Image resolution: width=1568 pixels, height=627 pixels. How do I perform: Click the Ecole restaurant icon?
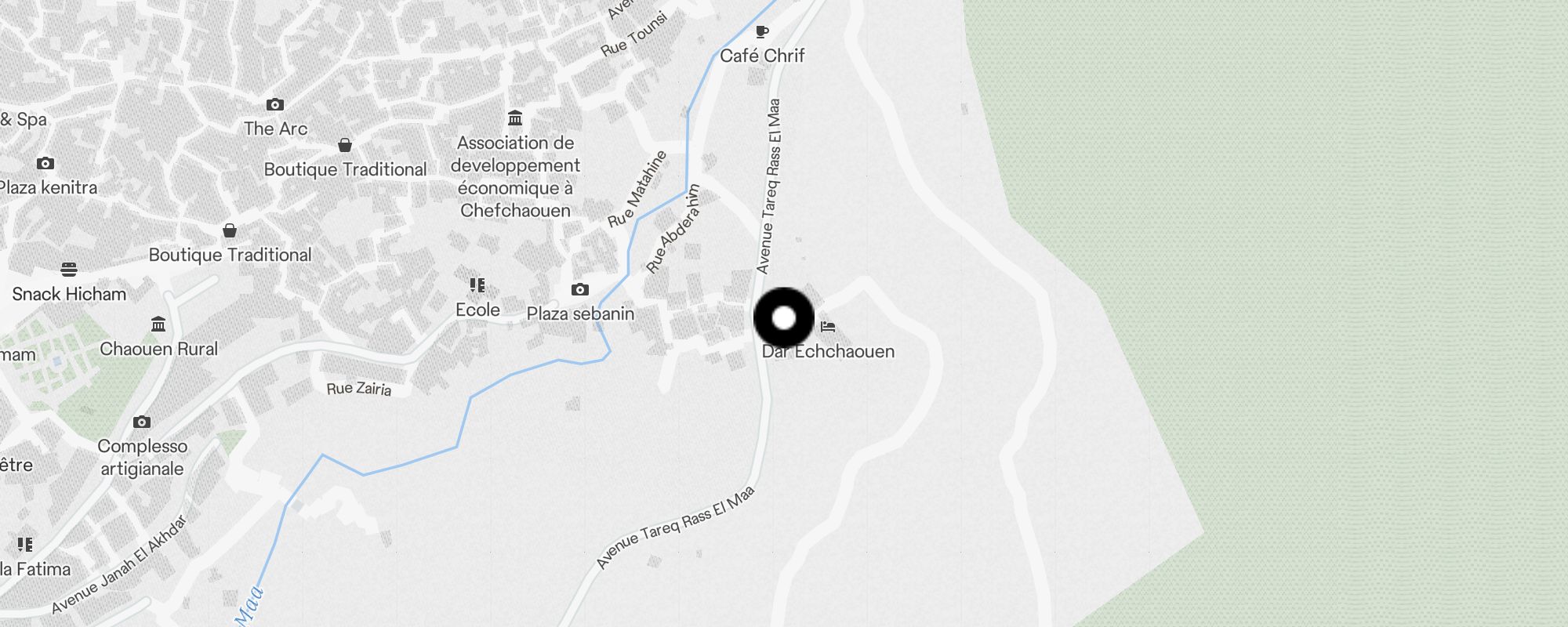[477, 285]
